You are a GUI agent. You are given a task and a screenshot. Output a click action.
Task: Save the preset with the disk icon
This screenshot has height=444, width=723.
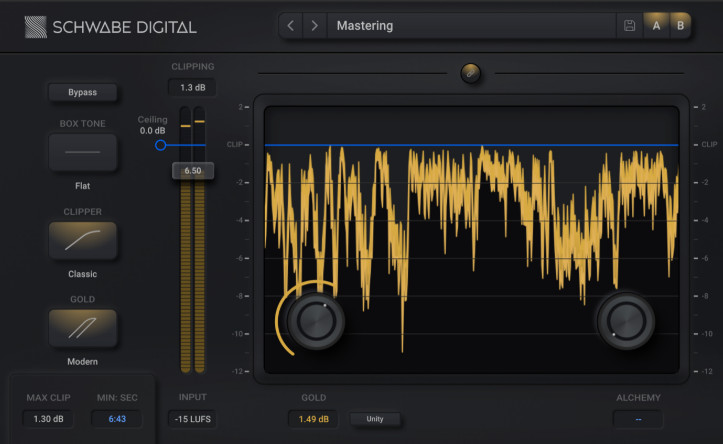[x=629, y=26]
